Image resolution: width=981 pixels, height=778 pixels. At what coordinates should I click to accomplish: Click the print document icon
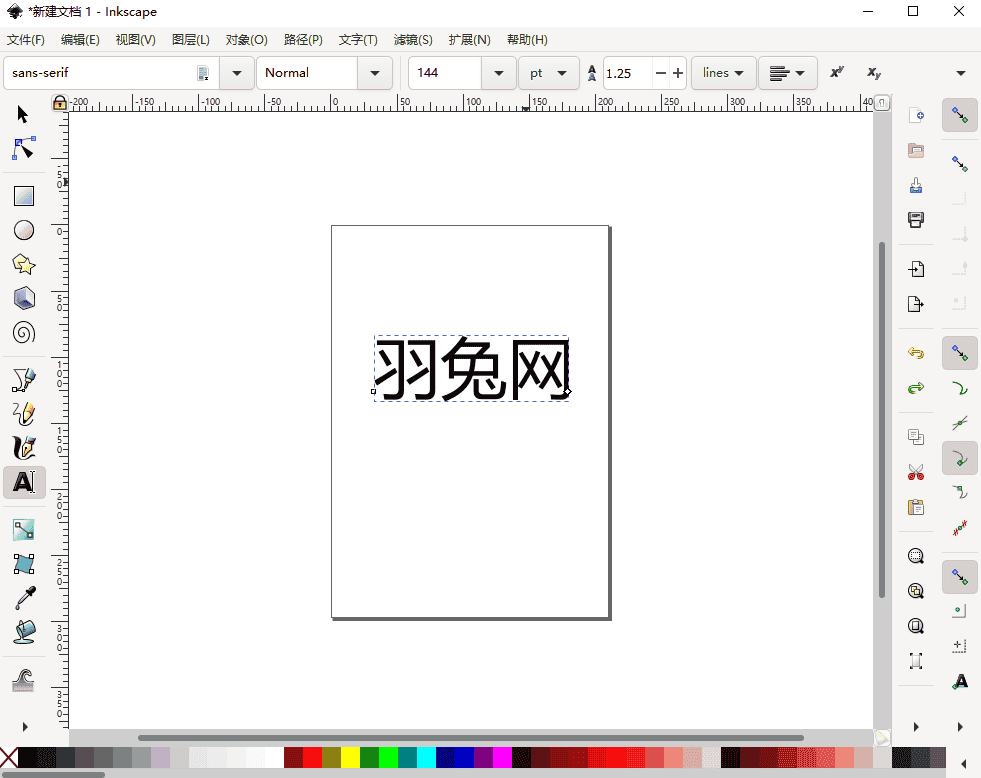click(916, 220)
